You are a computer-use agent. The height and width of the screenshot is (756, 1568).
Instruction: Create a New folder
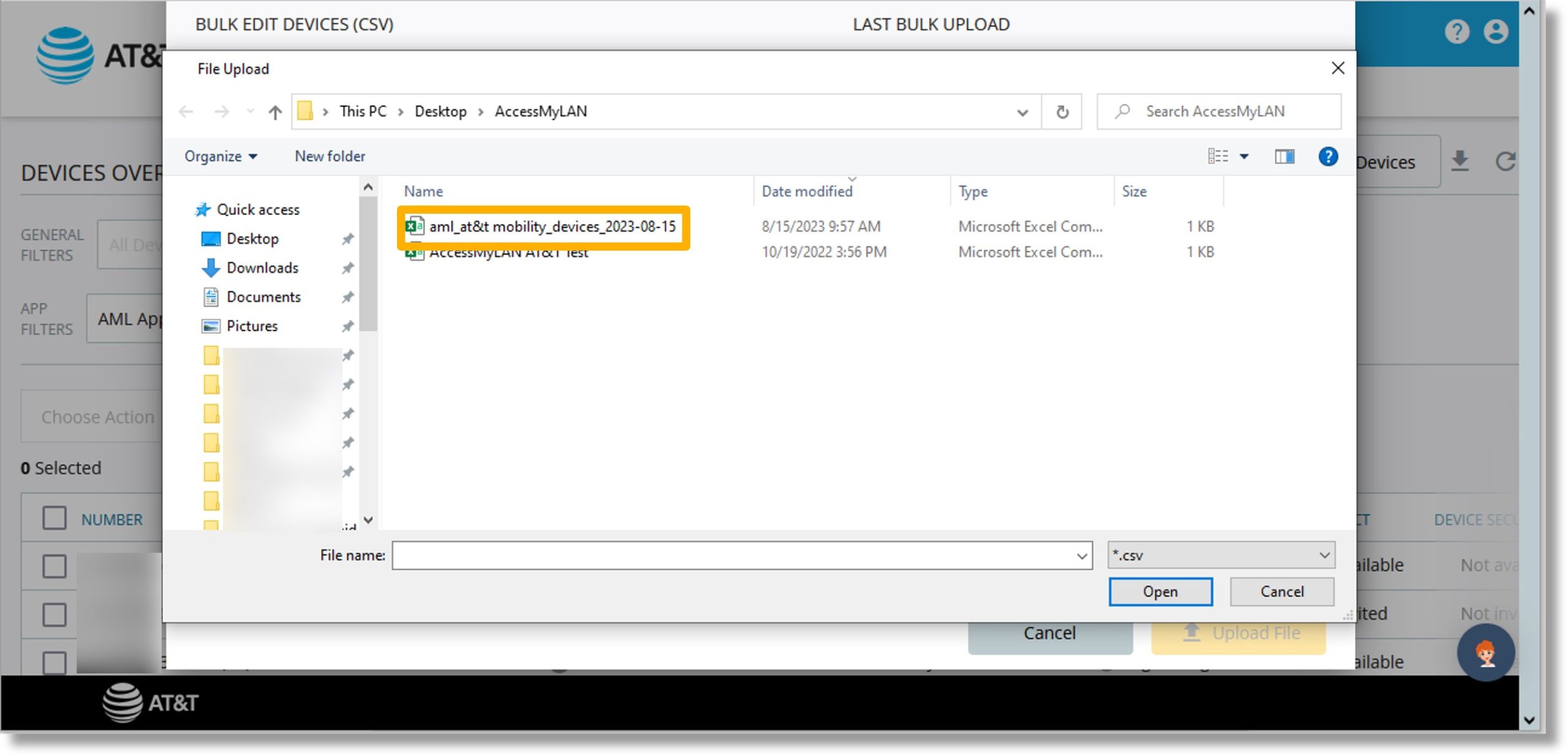330,156
